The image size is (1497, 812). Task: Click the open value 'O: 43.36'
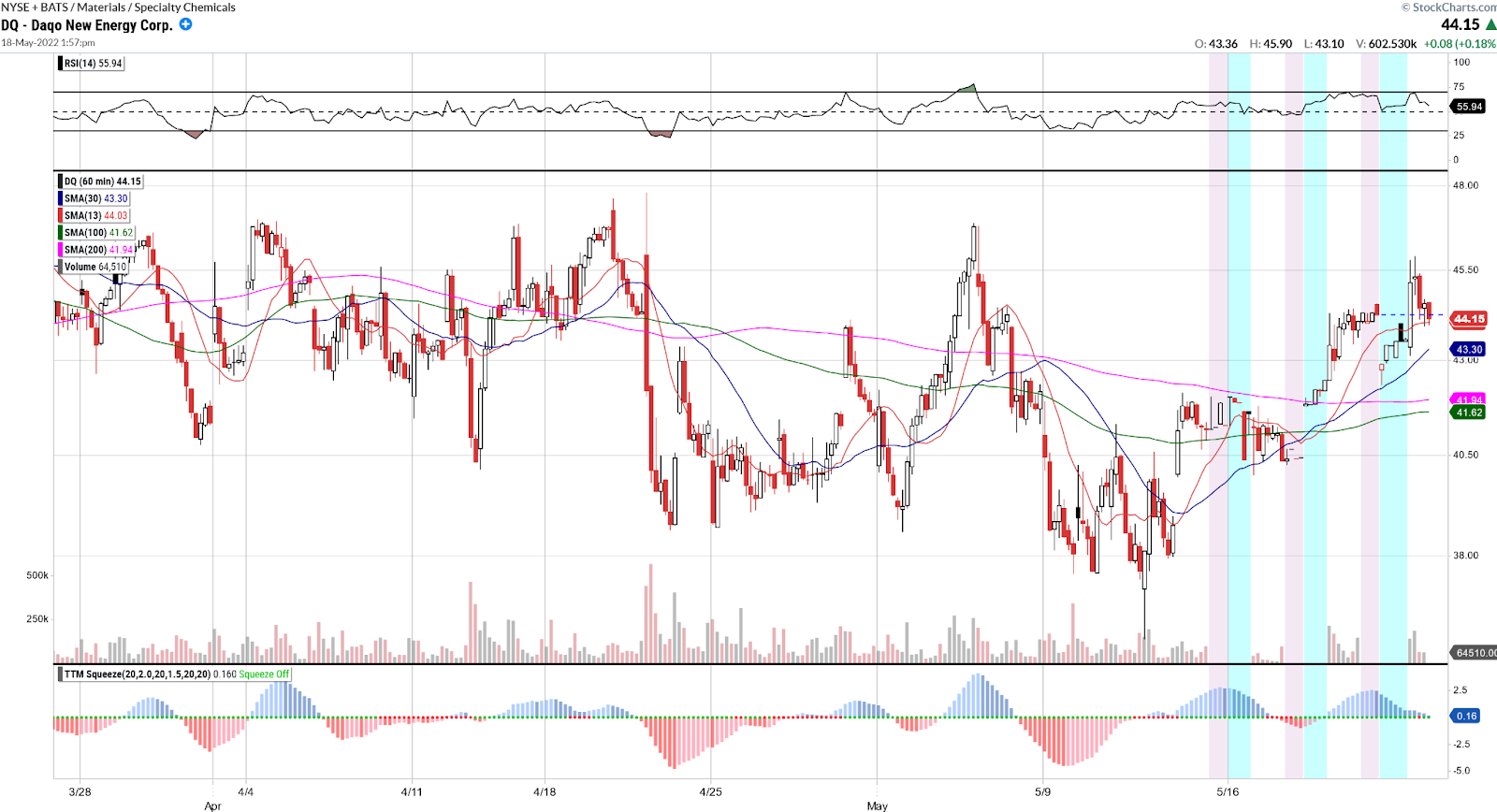pos(1216,44)
